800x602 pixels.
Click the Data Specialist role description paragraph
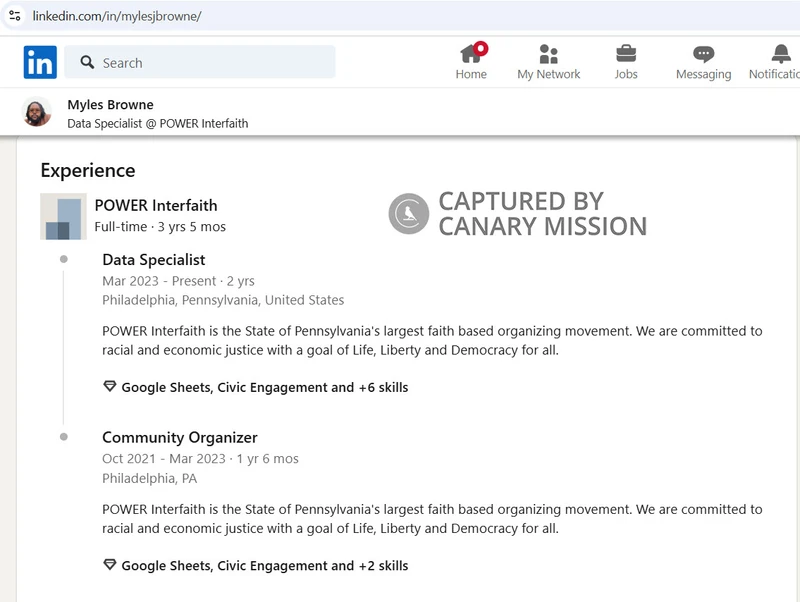click(432, 340)
